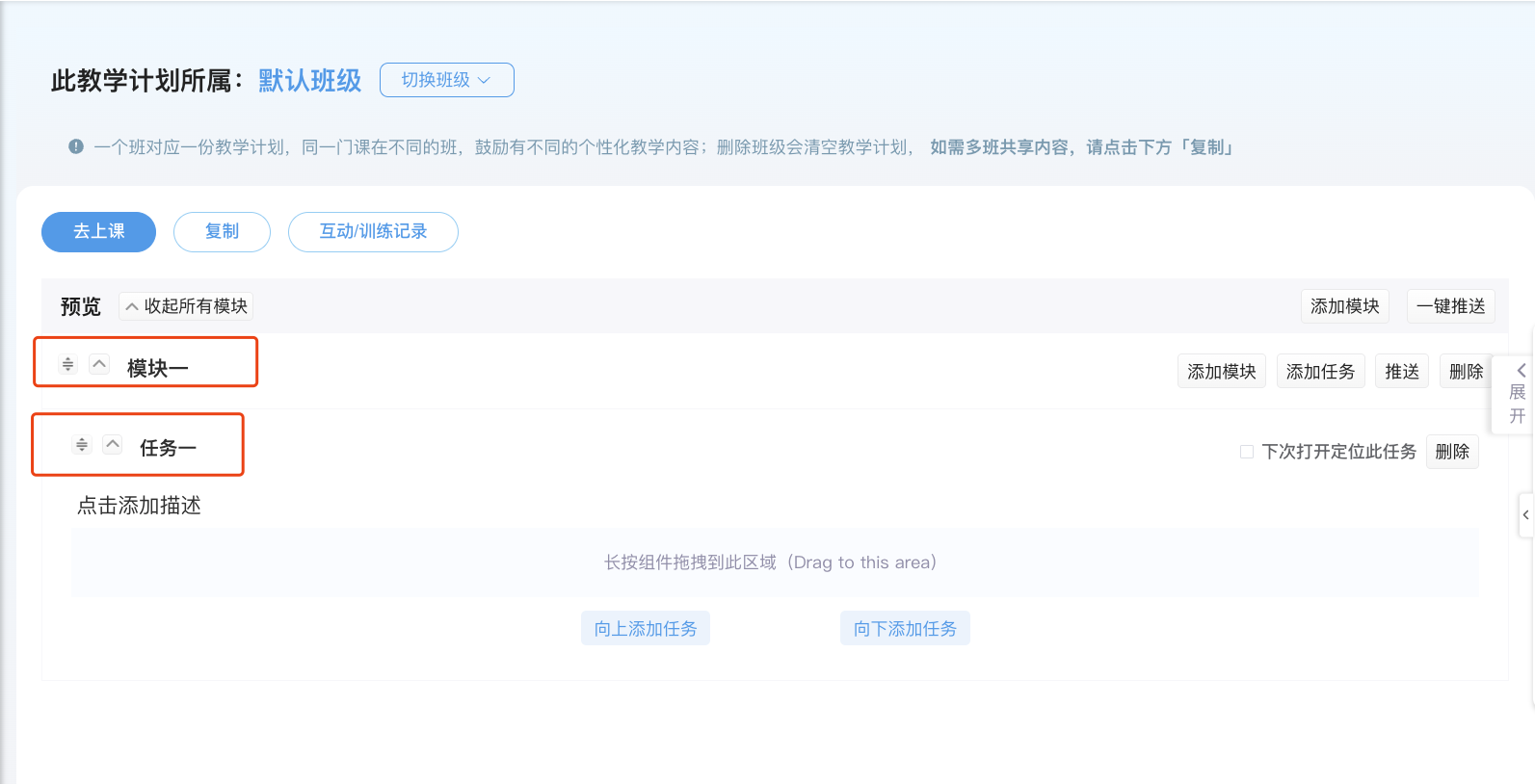The height and width of the screenshot is (784, 1535).
Task: Collapse all modules via 收起所有模块
Action: (186, 306)
